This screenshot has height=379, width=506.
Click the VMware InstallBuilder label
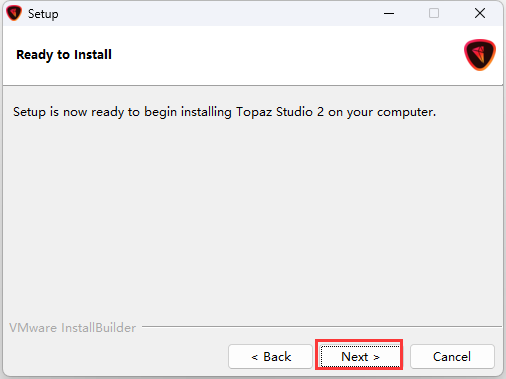tap(73, 328)
